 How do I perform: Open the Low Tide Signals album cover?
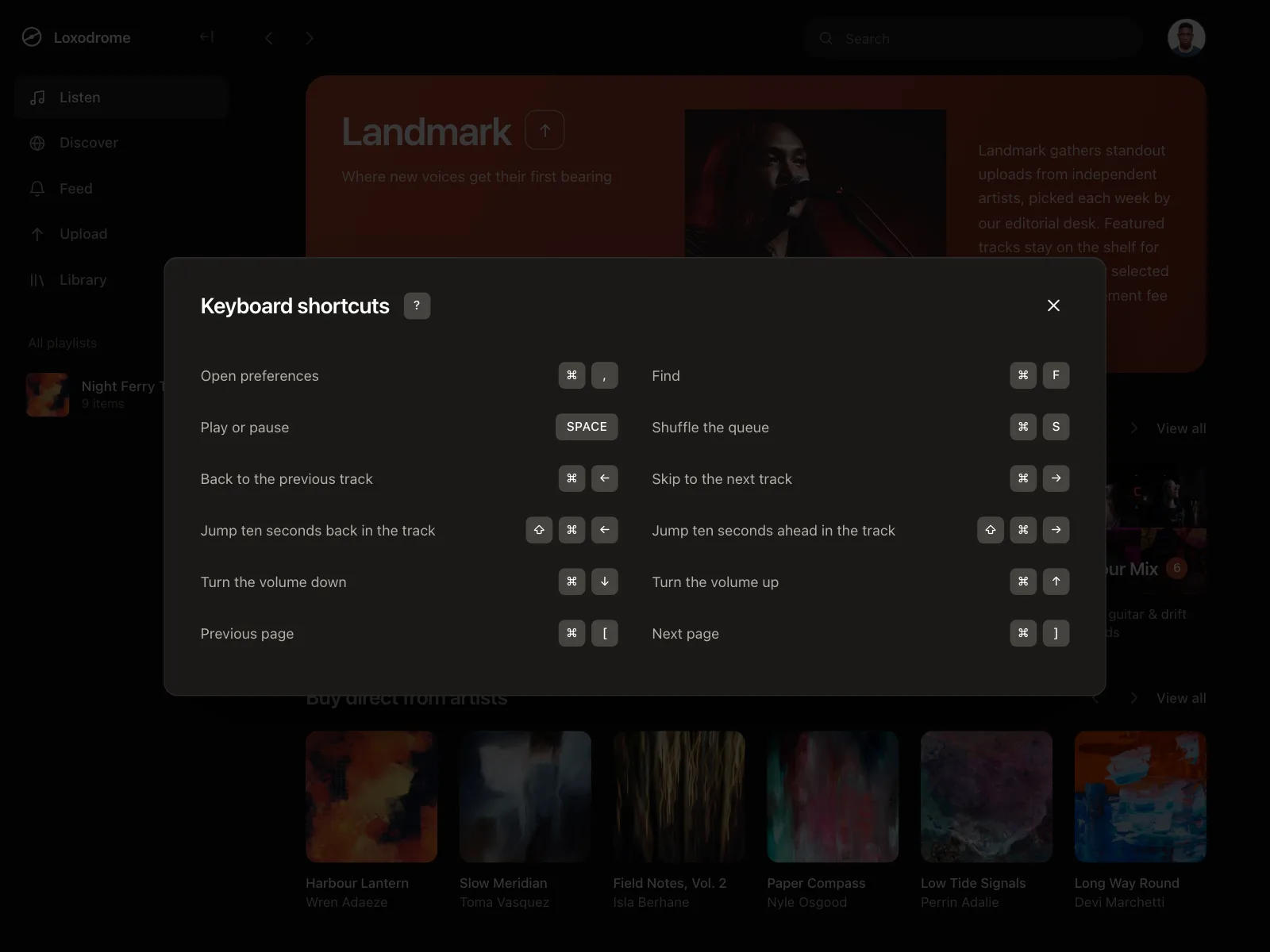click(987, 797)
